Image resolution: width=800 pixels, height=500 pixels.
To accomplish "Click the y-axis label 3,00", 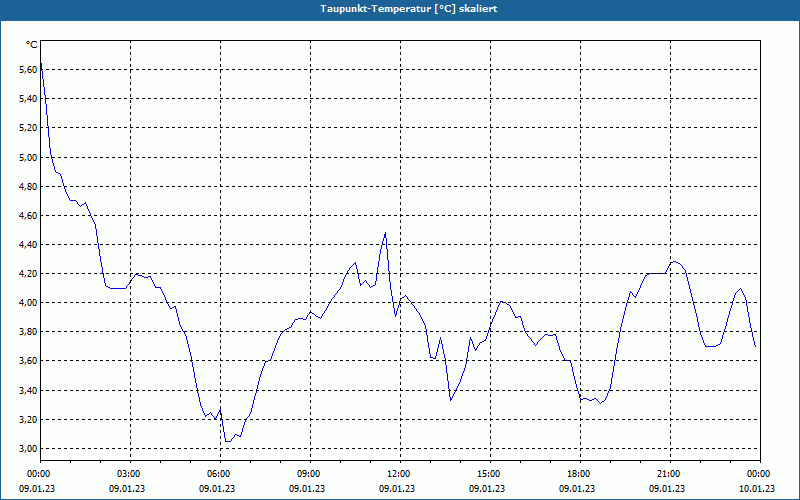I will pyautogui.click(x=28, y=448).
